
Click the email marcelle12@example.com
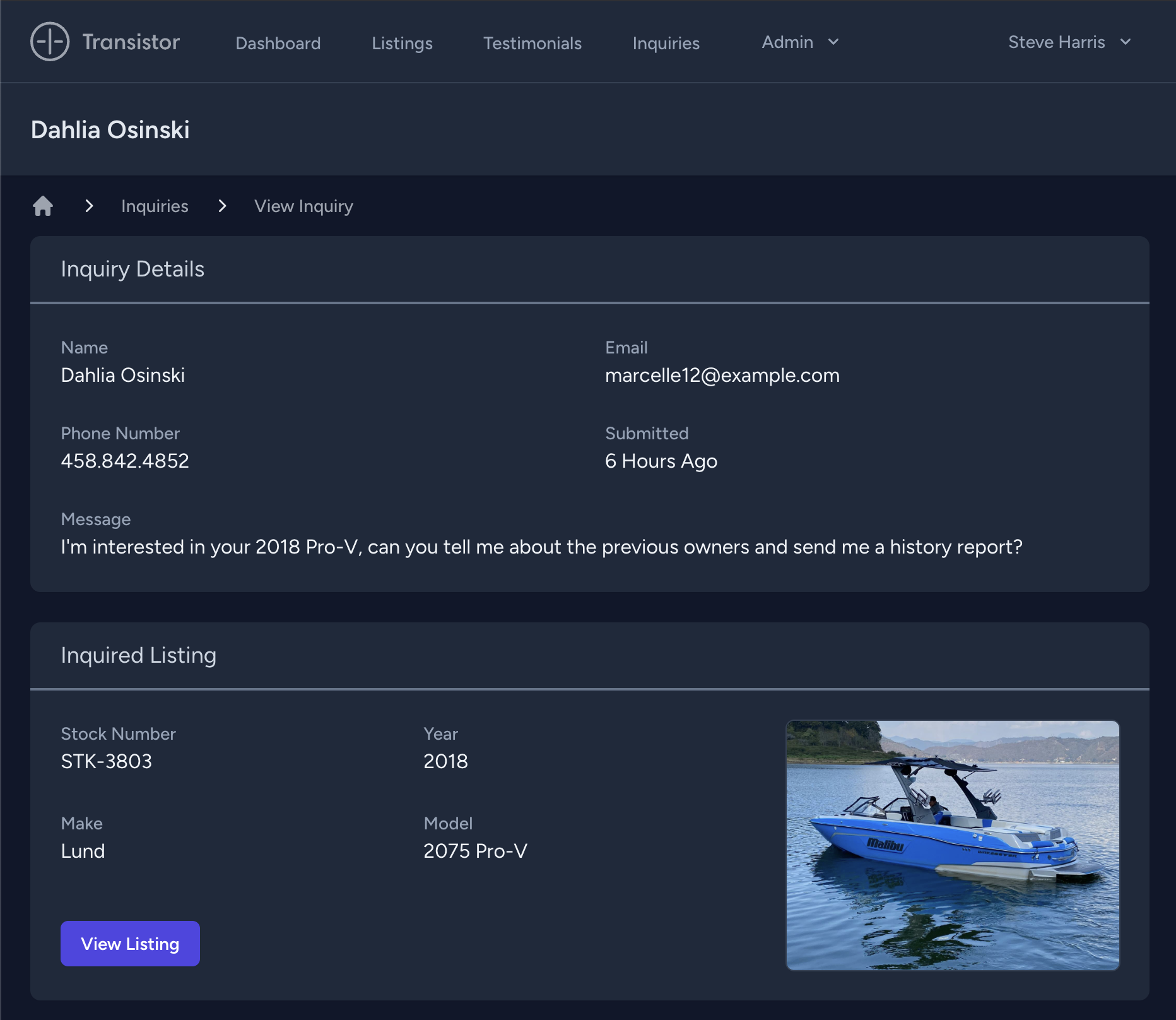[x=722, y=375]
